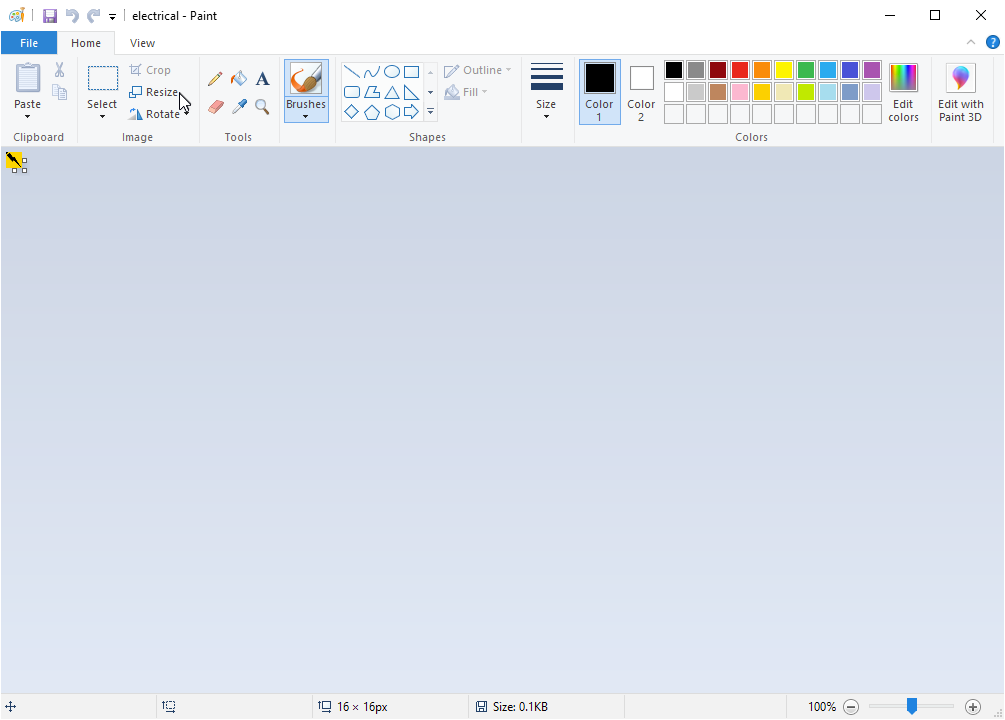Viewport: 1005px width, 720px height.
Task: Open the Select tool dropdown
Action: pyautogui.click(x=102, y=116)
